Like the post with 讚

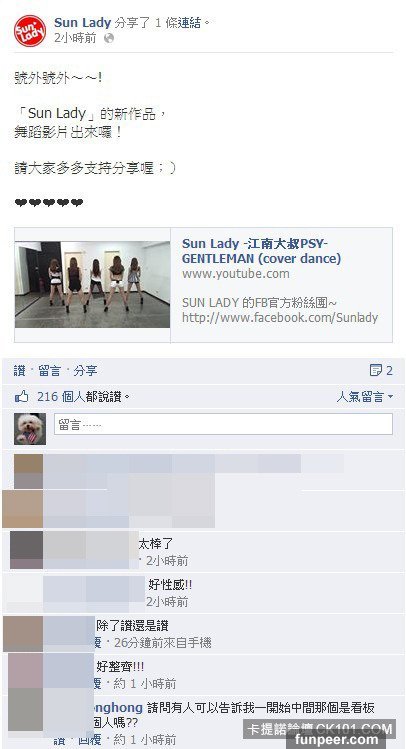pyautogui.click(x=20, y=371)
